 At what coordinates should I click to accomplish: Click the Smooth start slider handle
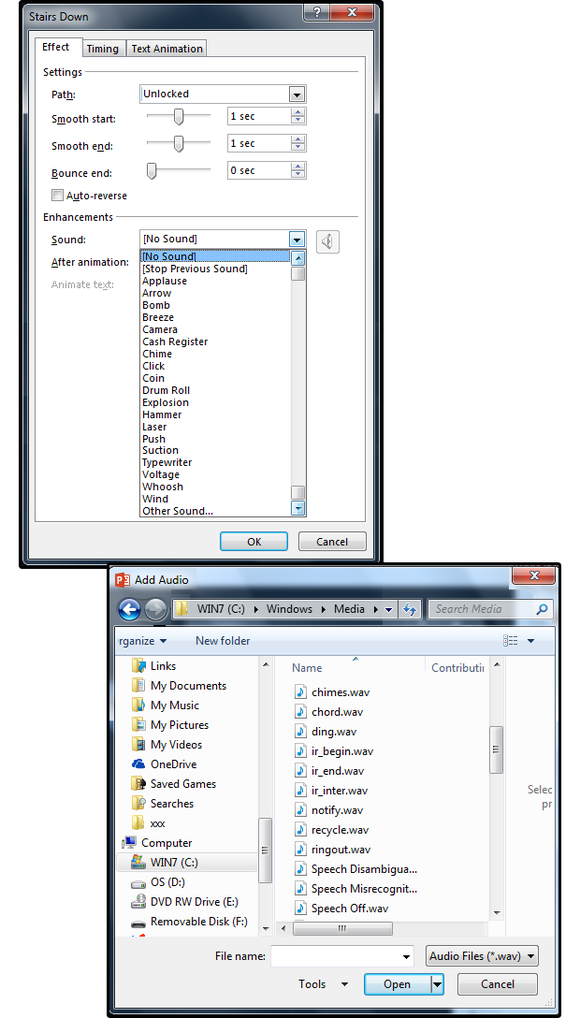pyautogui.click(x=179, y=116)
